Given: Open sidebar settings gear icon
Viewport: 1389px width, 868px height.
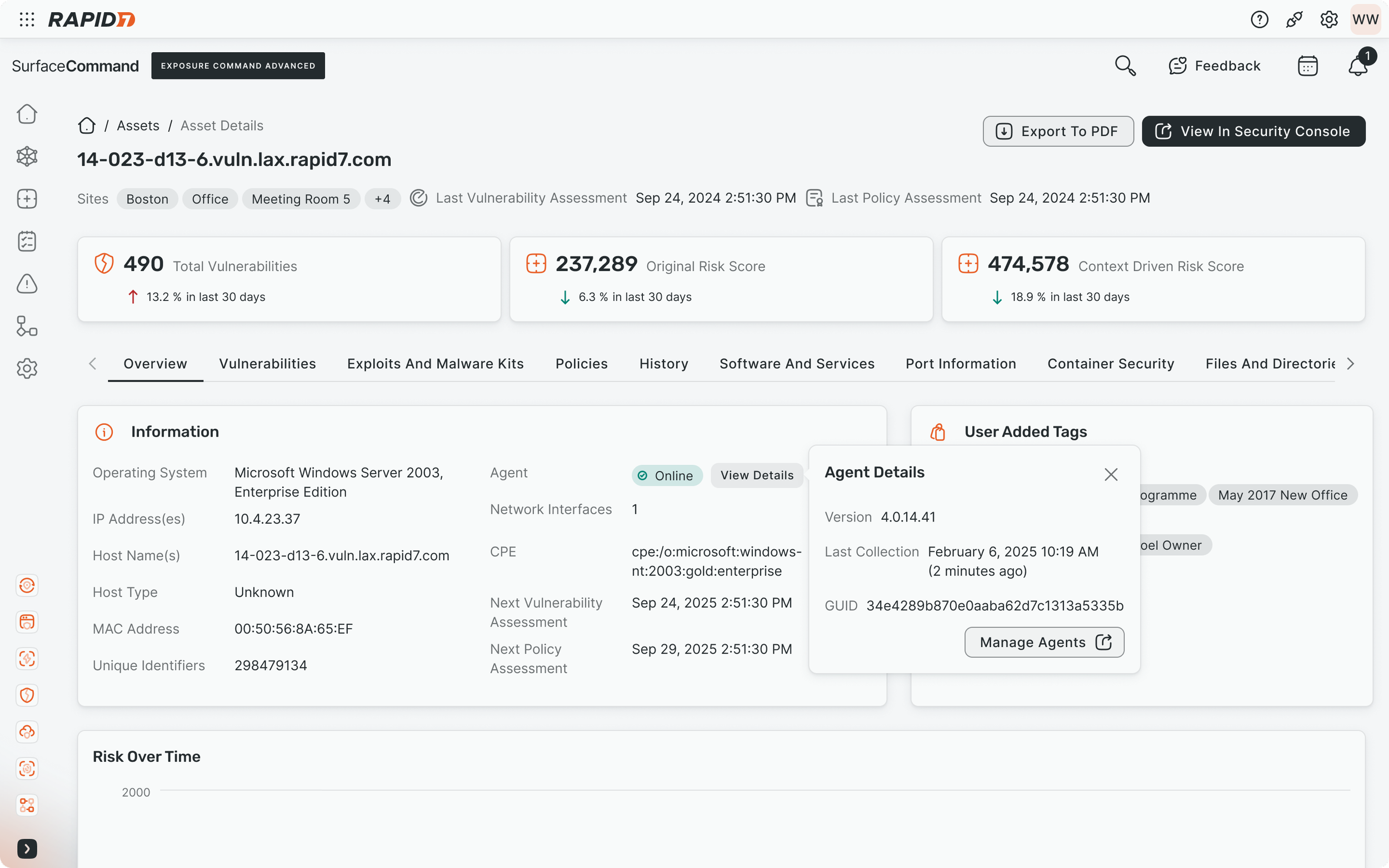Looking at the screenshot, I should (x=27, y=369).
